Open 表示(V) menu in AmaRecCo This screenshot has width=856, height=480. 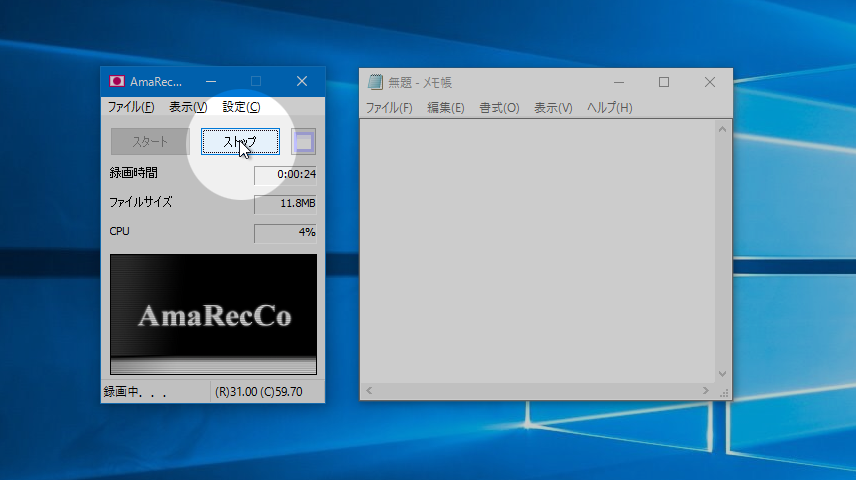(x=188, y=107)
